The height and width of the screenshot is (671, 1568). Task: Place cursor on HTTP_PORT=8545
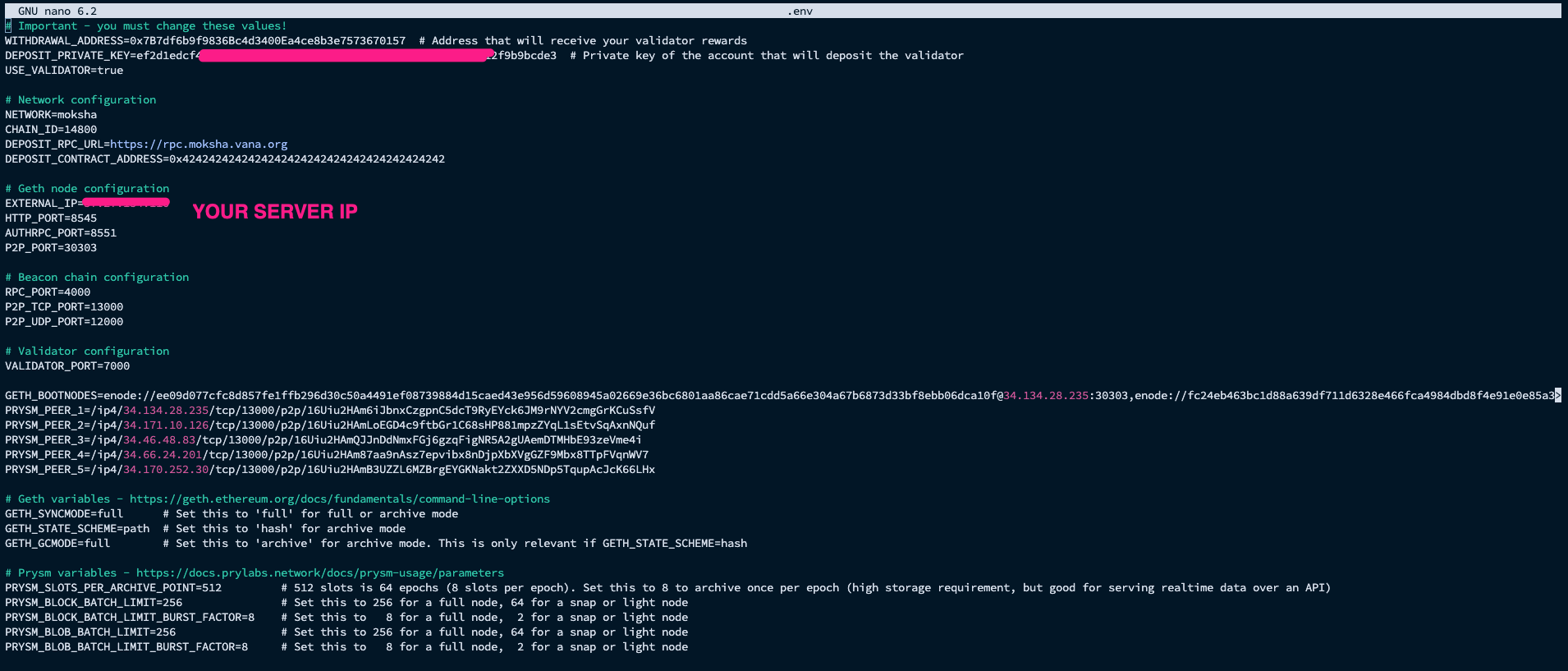tap(51, 218)
